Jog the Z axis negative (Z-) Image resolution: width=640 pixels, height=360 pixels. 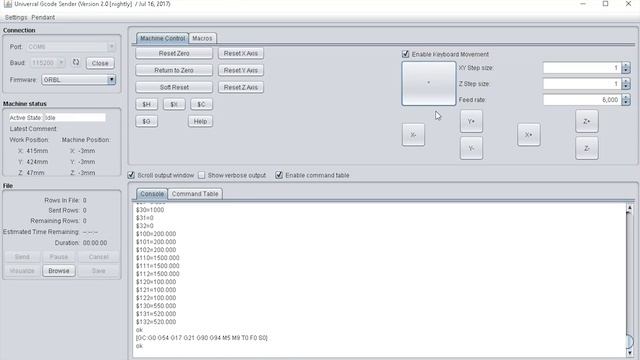point(587,148)
